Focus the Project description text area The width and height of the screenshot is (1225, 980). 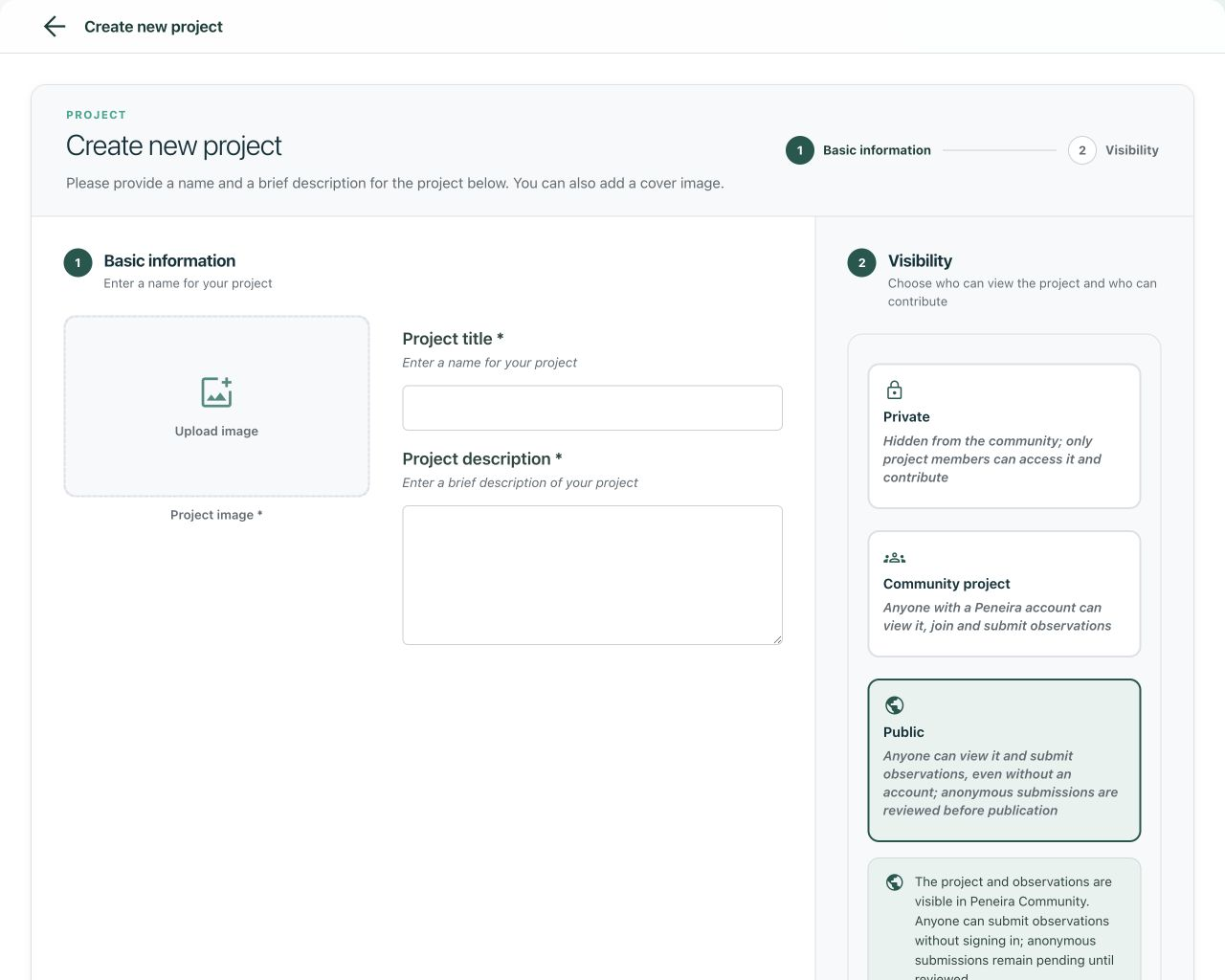[592, 575]
